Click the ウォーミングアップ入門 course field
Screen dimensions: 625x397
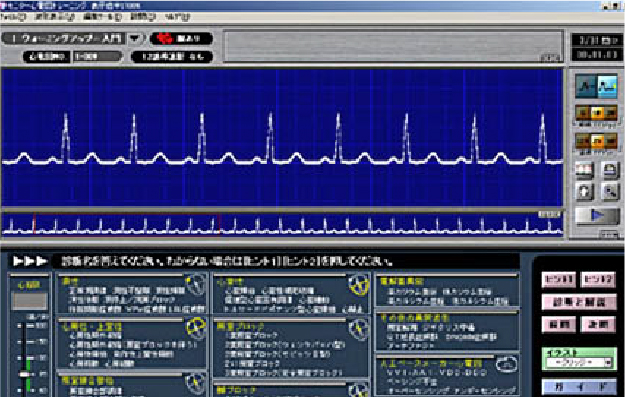pyautogui.click(x=64, y=39)
